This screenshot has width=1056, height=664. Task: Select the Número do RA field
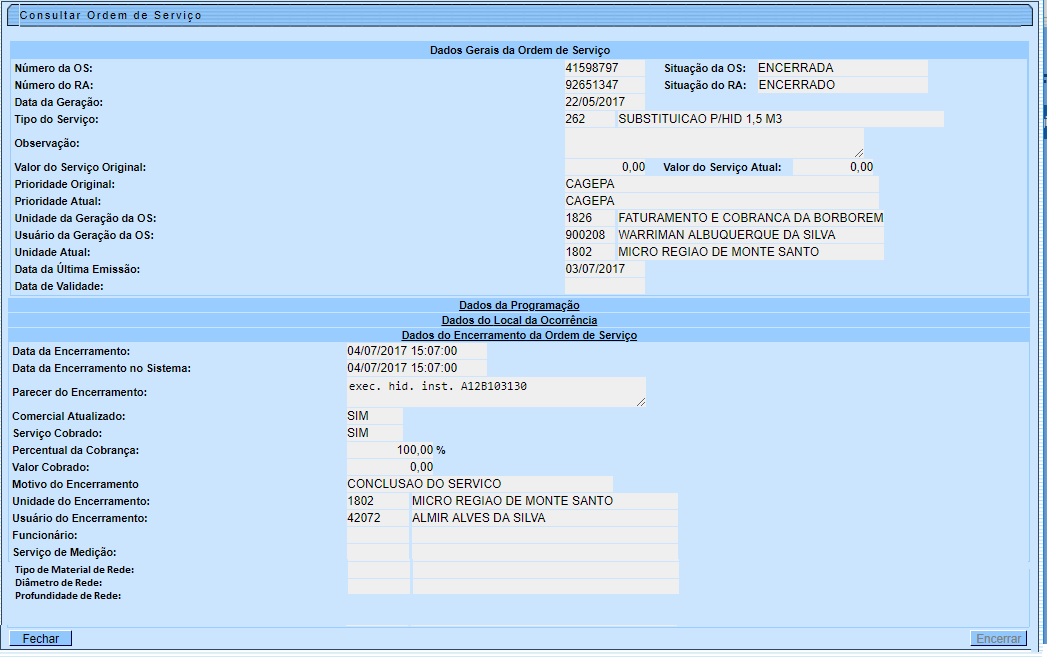click(604, 85)
